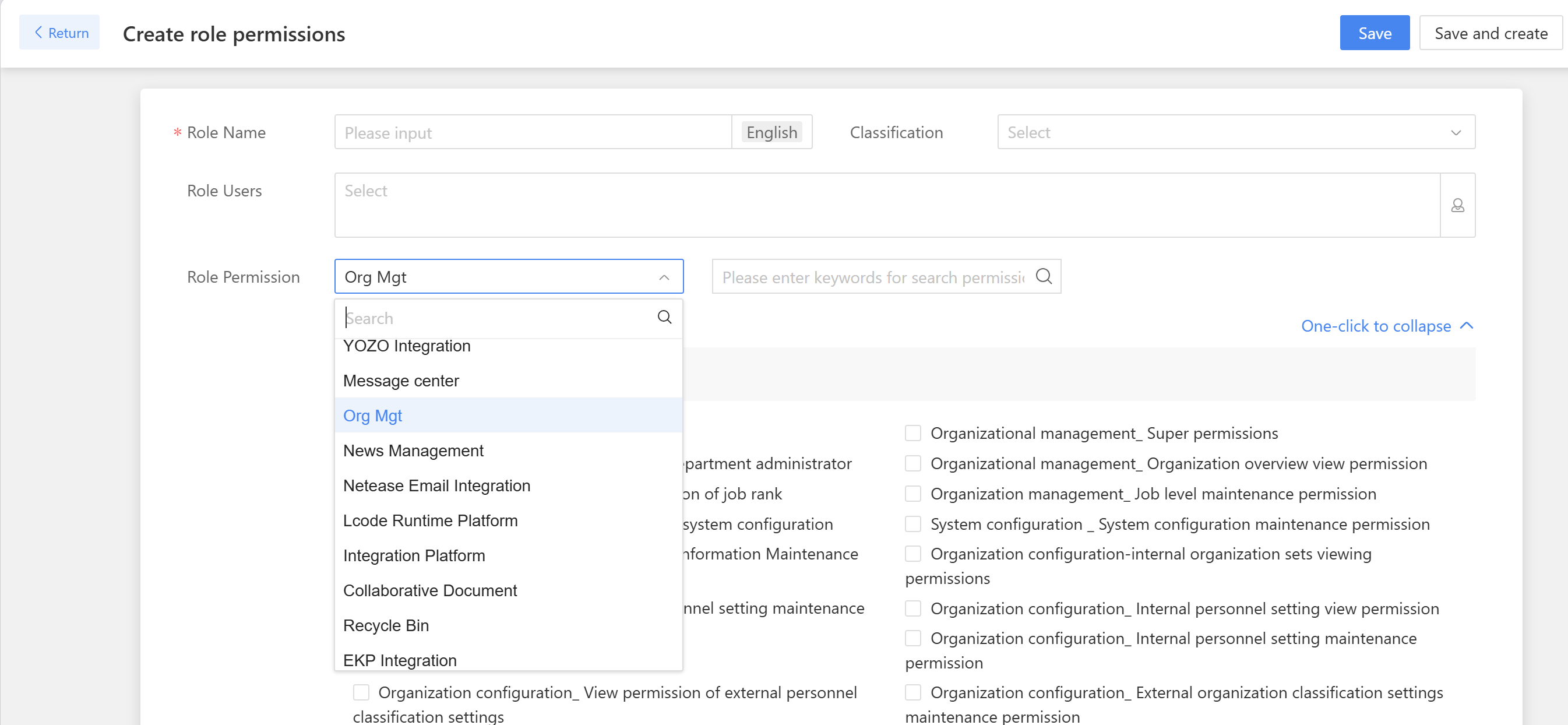Click the blue Save button

coord(1374,33)
